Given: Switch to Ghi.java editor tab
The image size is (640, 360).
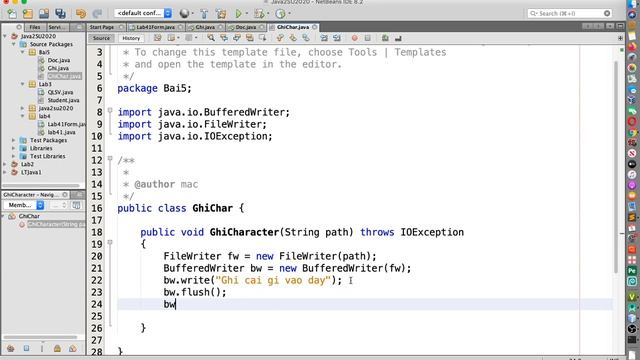Looking at the screenshot, I should click(x=205, y=27).
